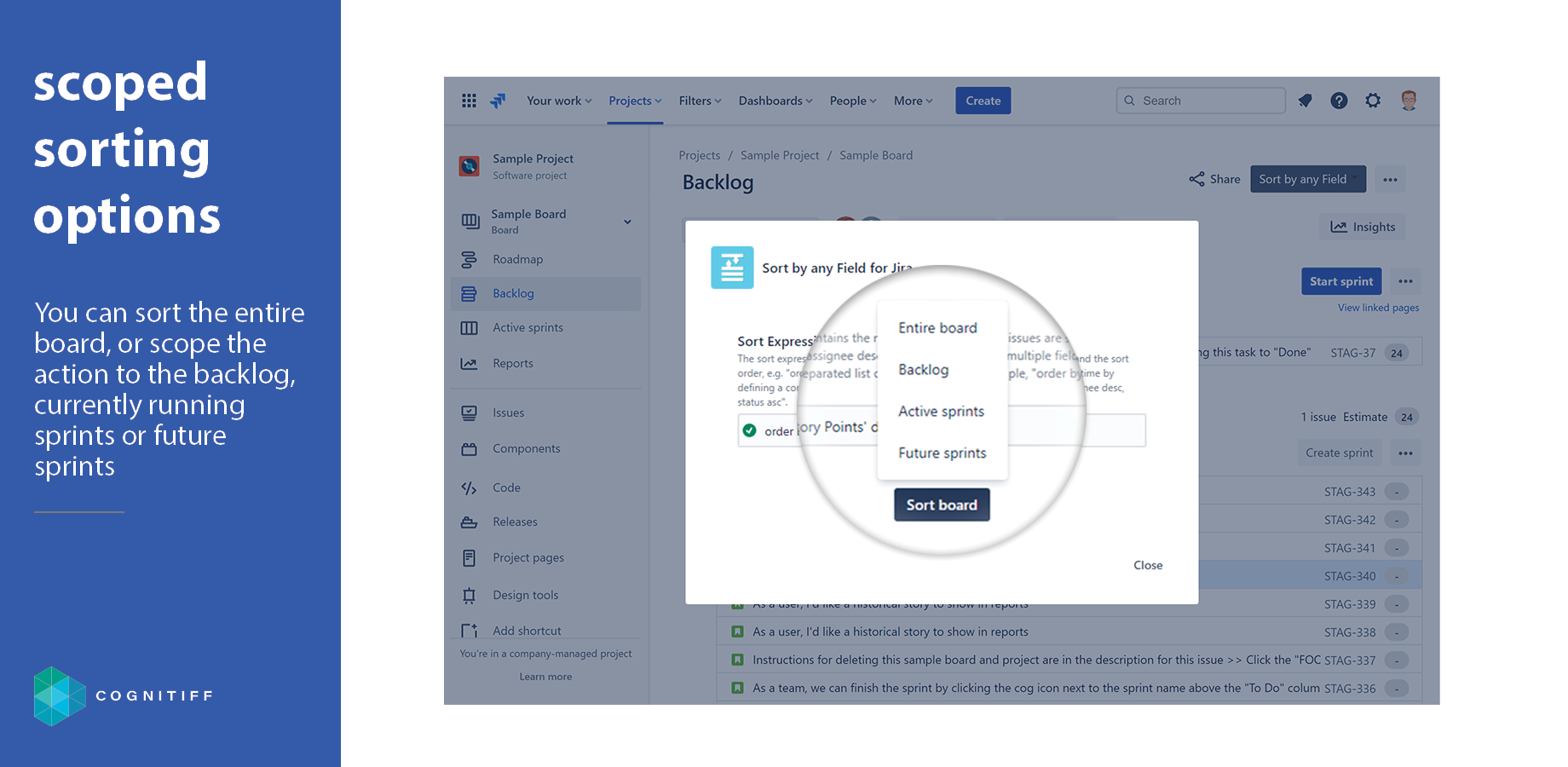Expand the Sample Board chevron
The height and width of the screenshot is (767, 1568).
(x=627, y=222)
